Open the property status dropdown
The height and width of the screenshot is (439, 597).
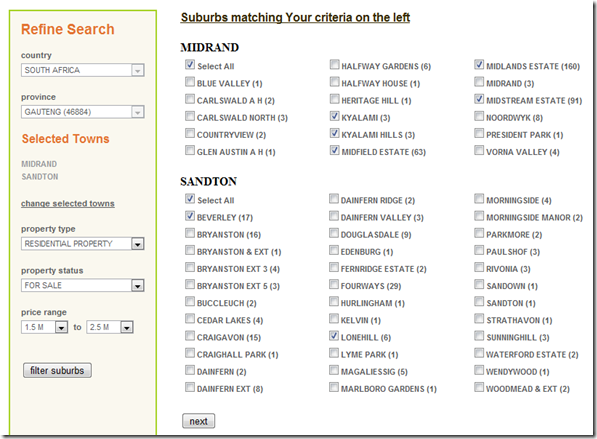[x=83, y=285]
